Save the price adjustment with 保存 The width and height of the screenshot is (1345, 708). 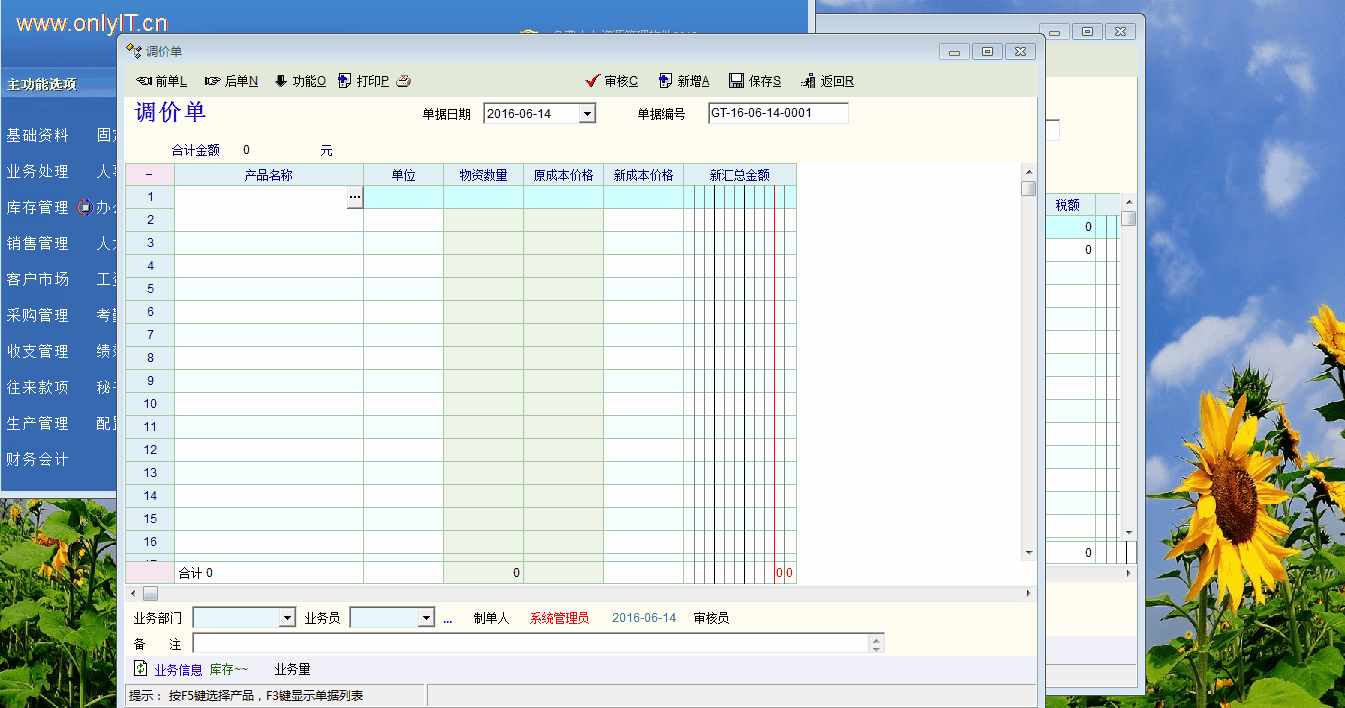coord(755,81)
